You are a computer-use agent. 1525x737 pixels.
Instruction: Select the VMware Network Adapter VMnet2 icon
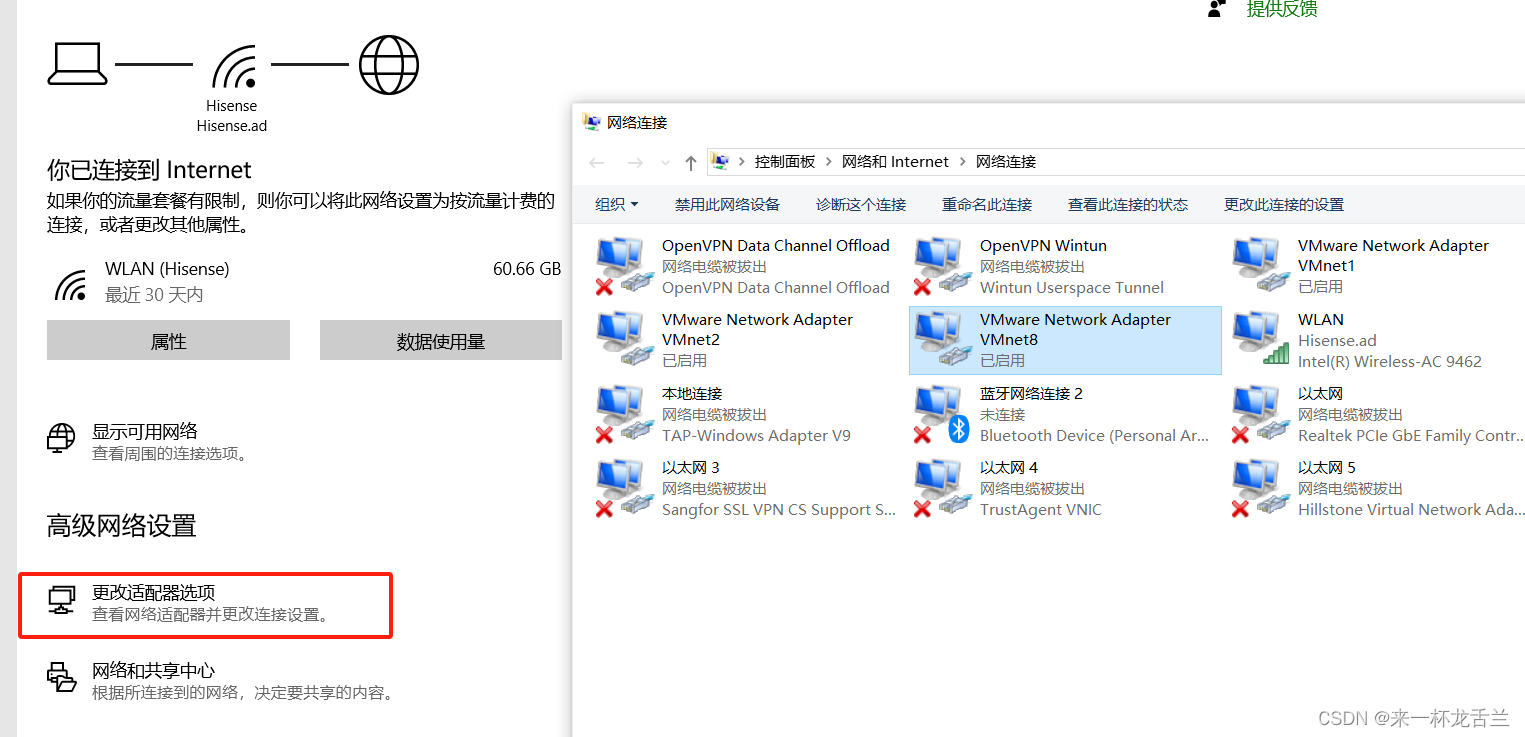coord(625,340)
